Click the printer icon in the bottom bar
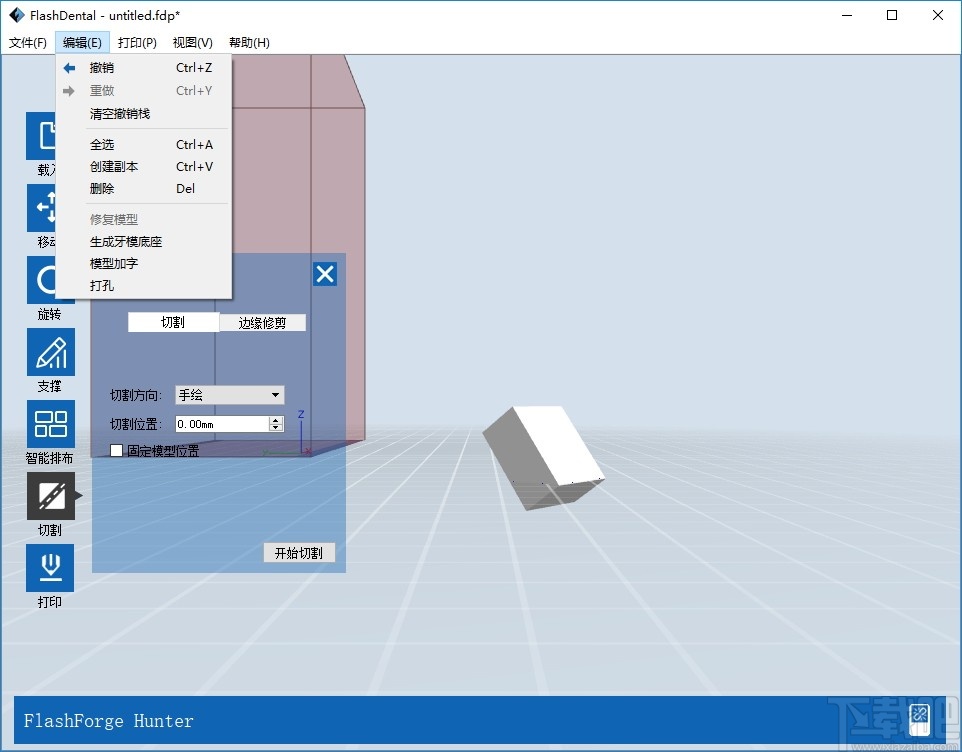 coord(919,719)
